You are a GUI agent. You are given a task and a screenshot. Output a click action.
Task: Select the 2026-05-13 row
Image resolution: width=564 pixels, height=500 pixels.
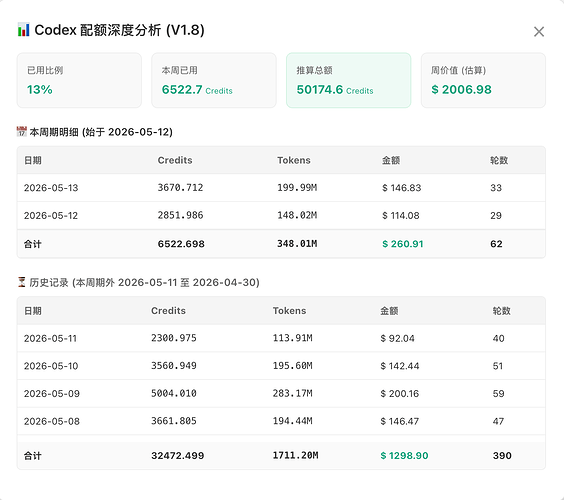coord(281,188)
